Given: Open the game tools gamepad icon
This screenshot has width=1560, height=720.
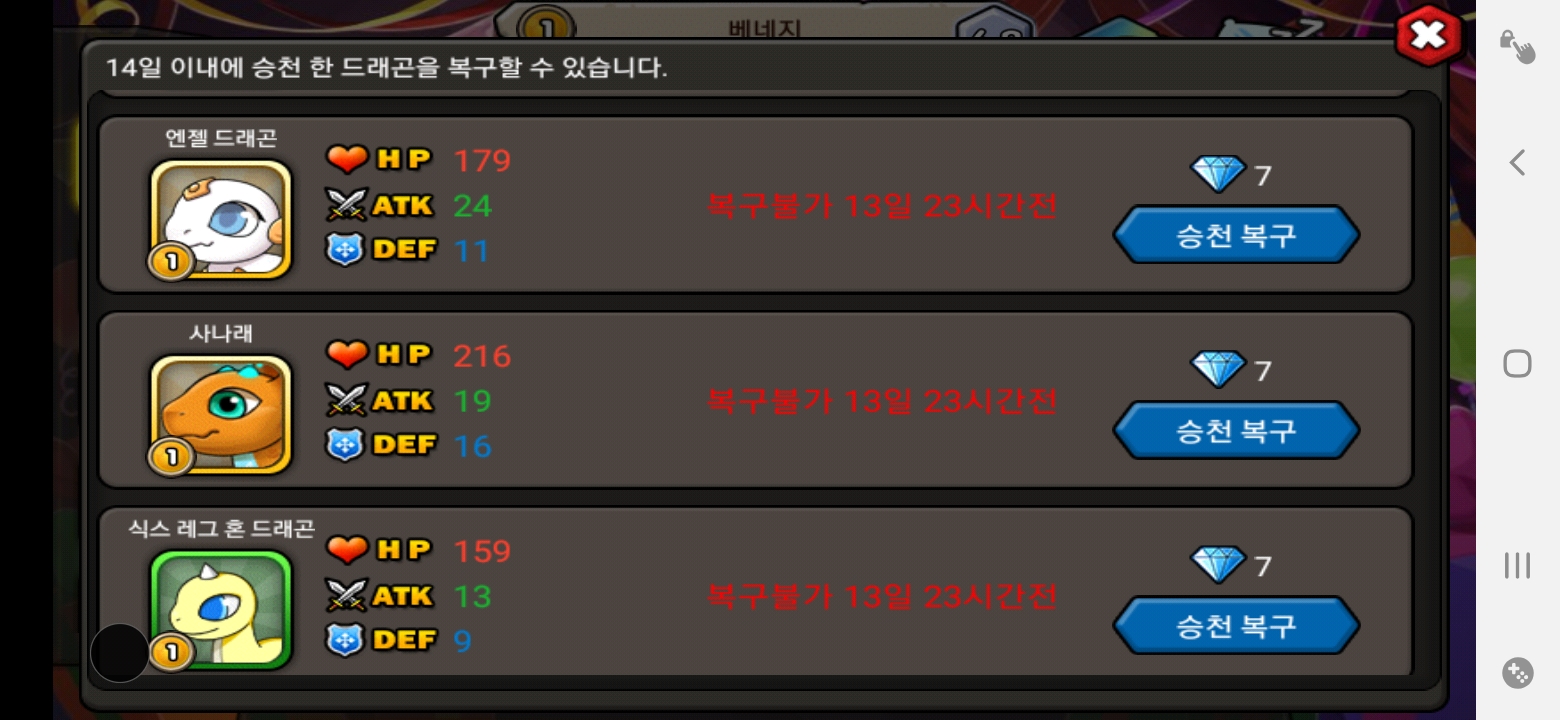Looking at the screenshot, I should pyautogui.click(x=1517, y=673).
